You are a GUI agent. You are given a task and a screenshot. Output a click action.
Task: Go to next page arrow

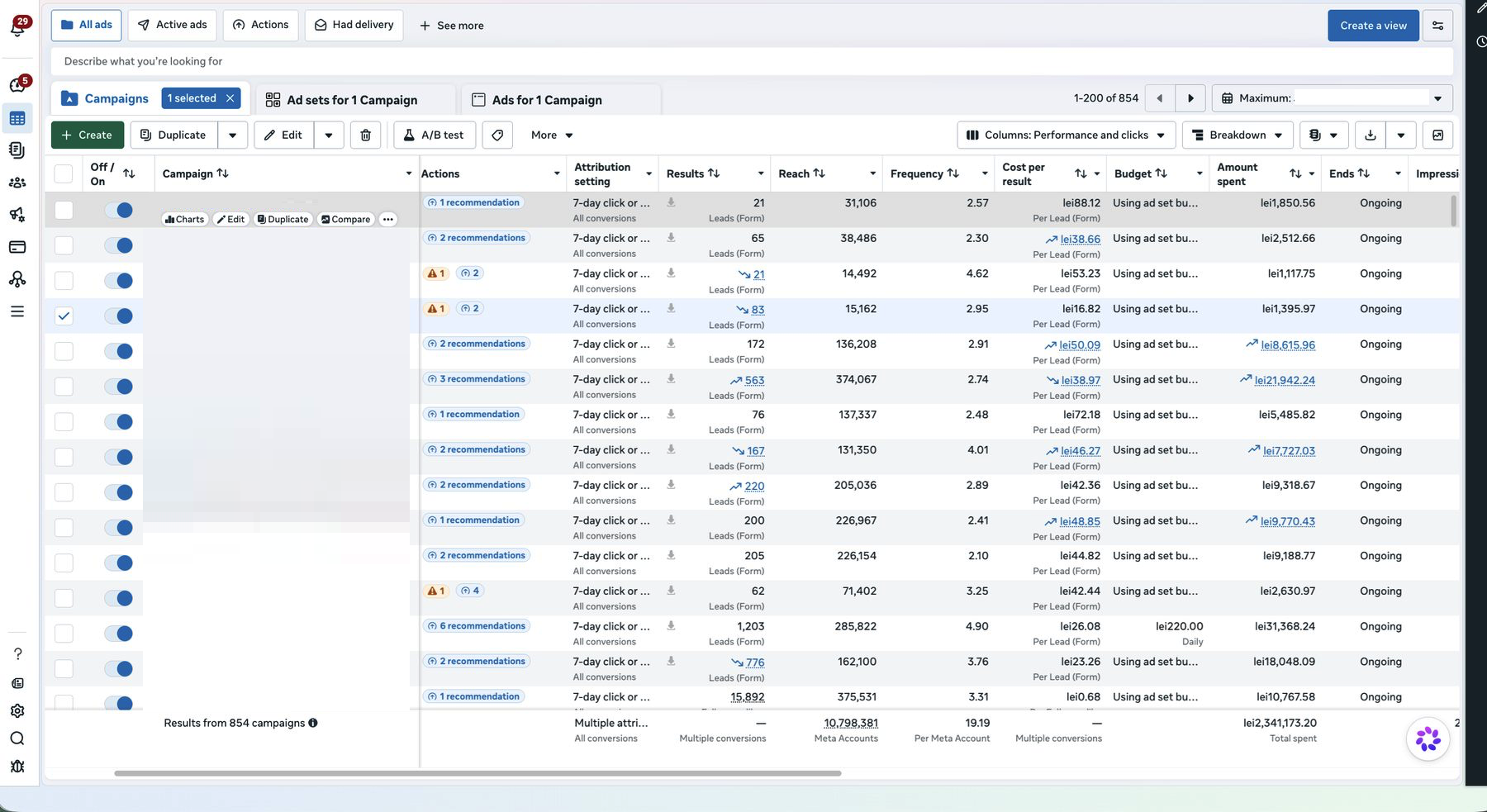click(1190, 98)
